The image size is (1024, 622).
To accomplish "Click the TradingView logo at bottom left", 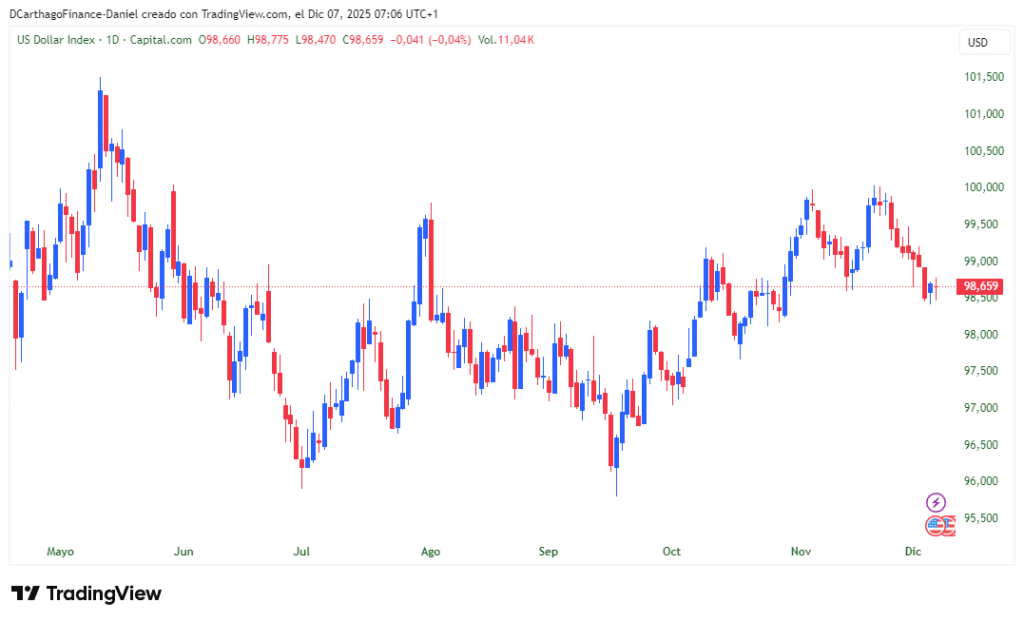I will pyautogui.click(x=86, y=593).
